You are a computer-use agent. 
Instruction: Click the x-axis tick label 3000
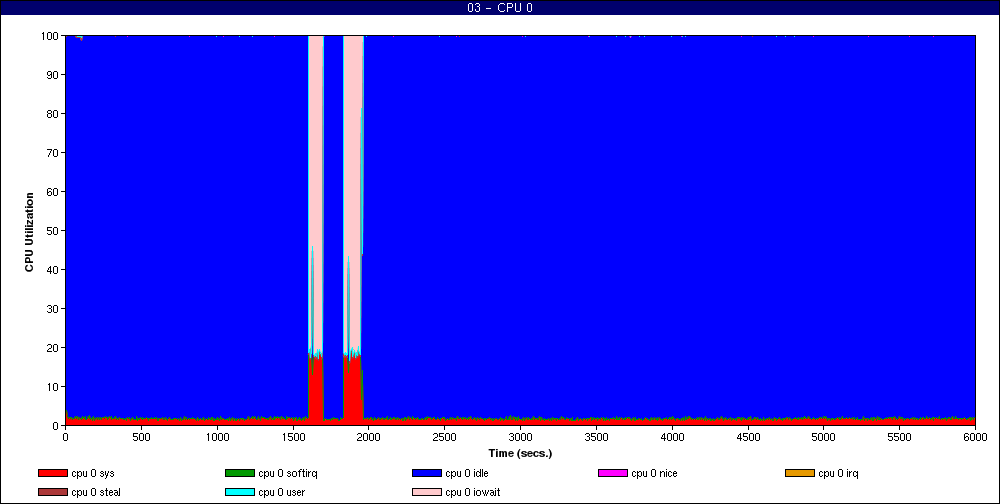(x=520, y=438)
